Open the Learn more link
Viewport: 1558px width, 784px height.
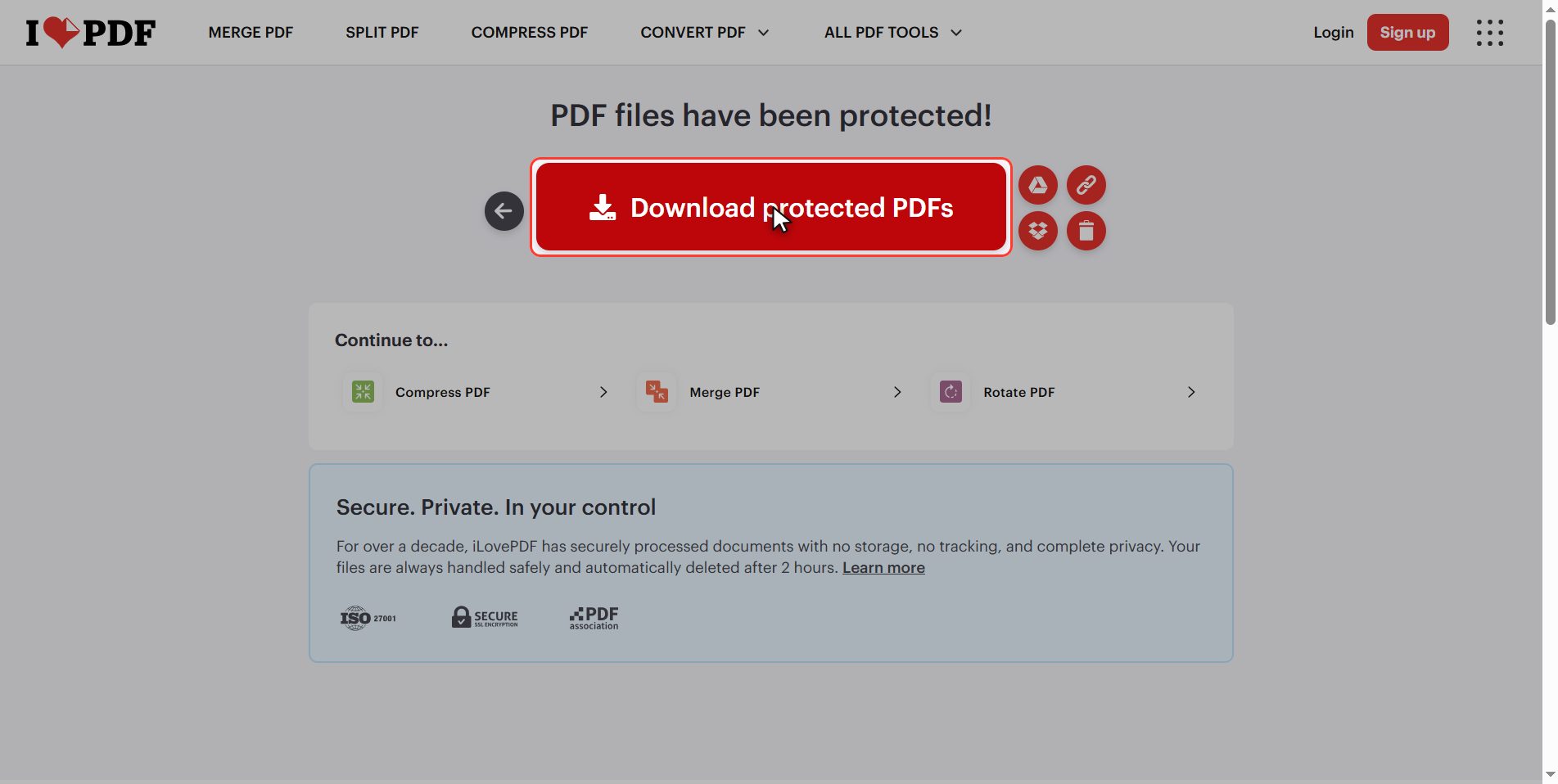click(x=883, y=568)
